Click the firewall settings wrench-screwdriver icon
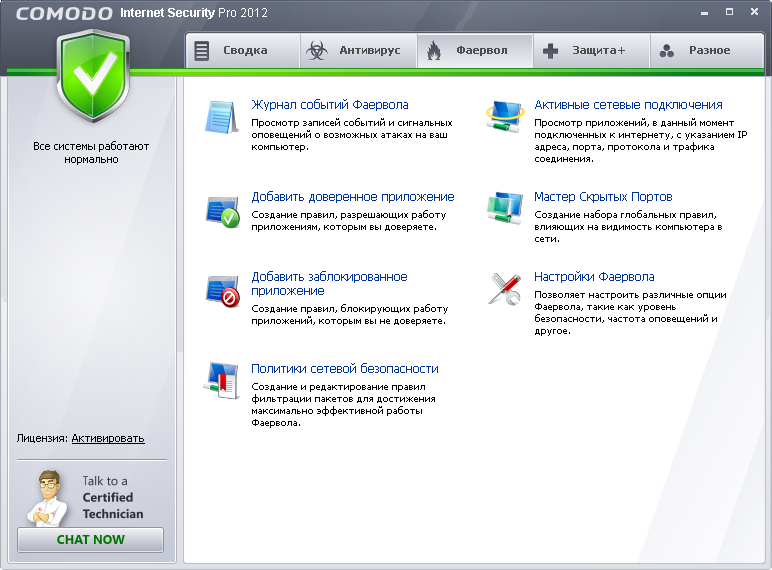Screen dimensions: 772x570 coord(505,289)
